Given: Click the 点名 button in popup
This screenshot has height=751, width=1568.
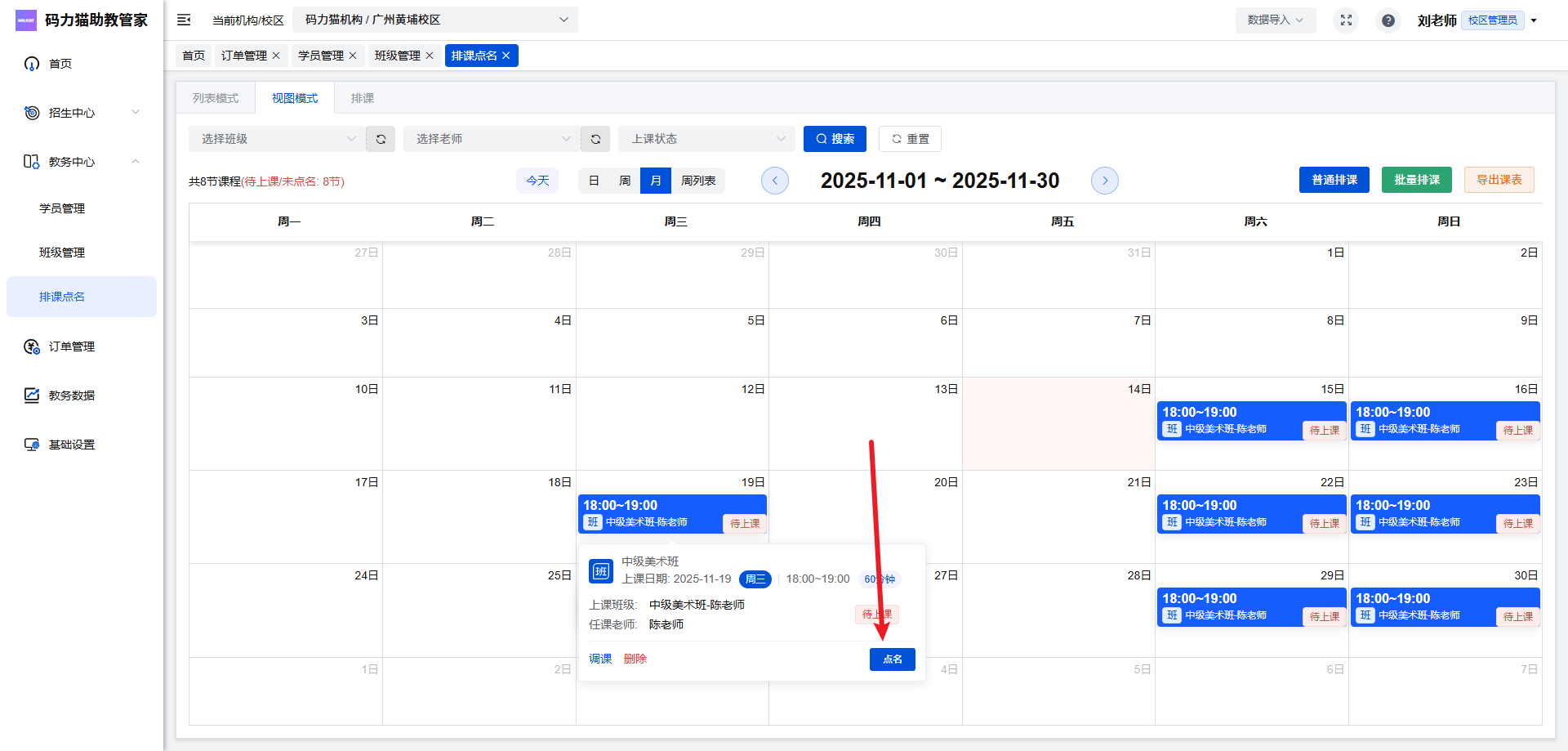Looking at the screenshot, I should [x=892, y=659].
